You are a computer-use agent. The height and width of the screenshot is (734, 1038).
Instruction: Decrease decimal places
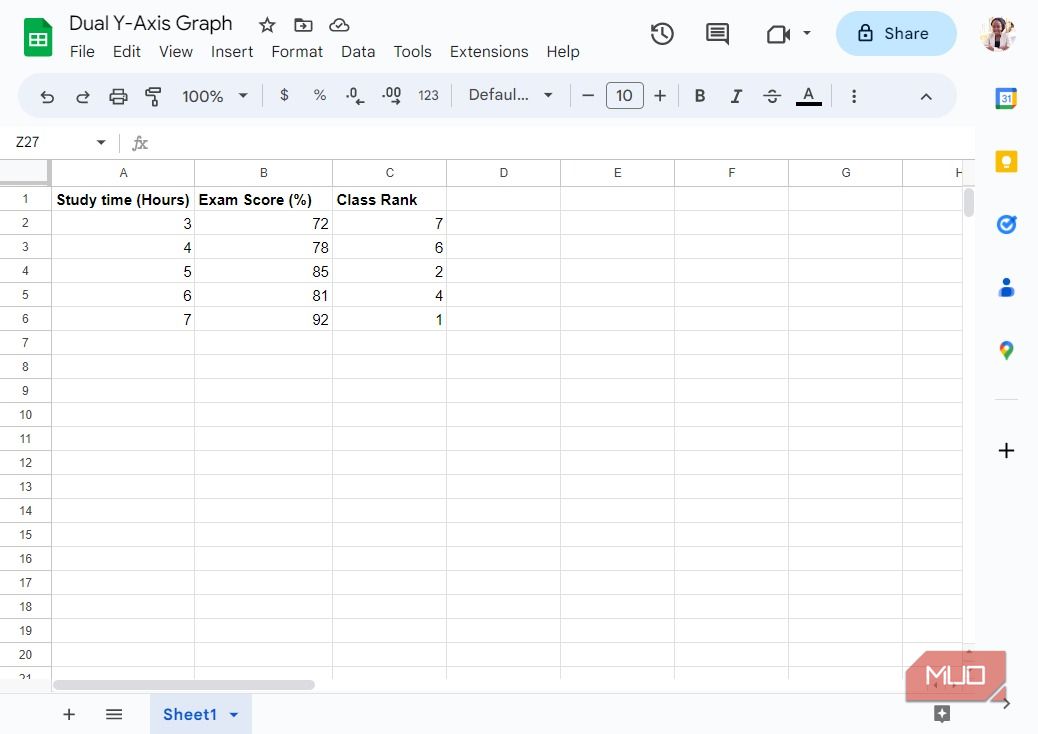[354, 96]
